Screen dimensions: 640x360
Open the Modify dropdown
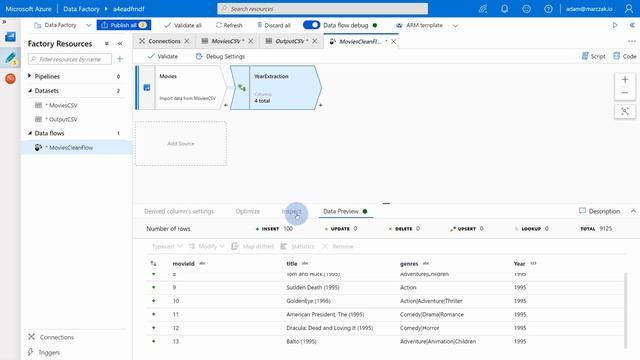pos(207,246)
